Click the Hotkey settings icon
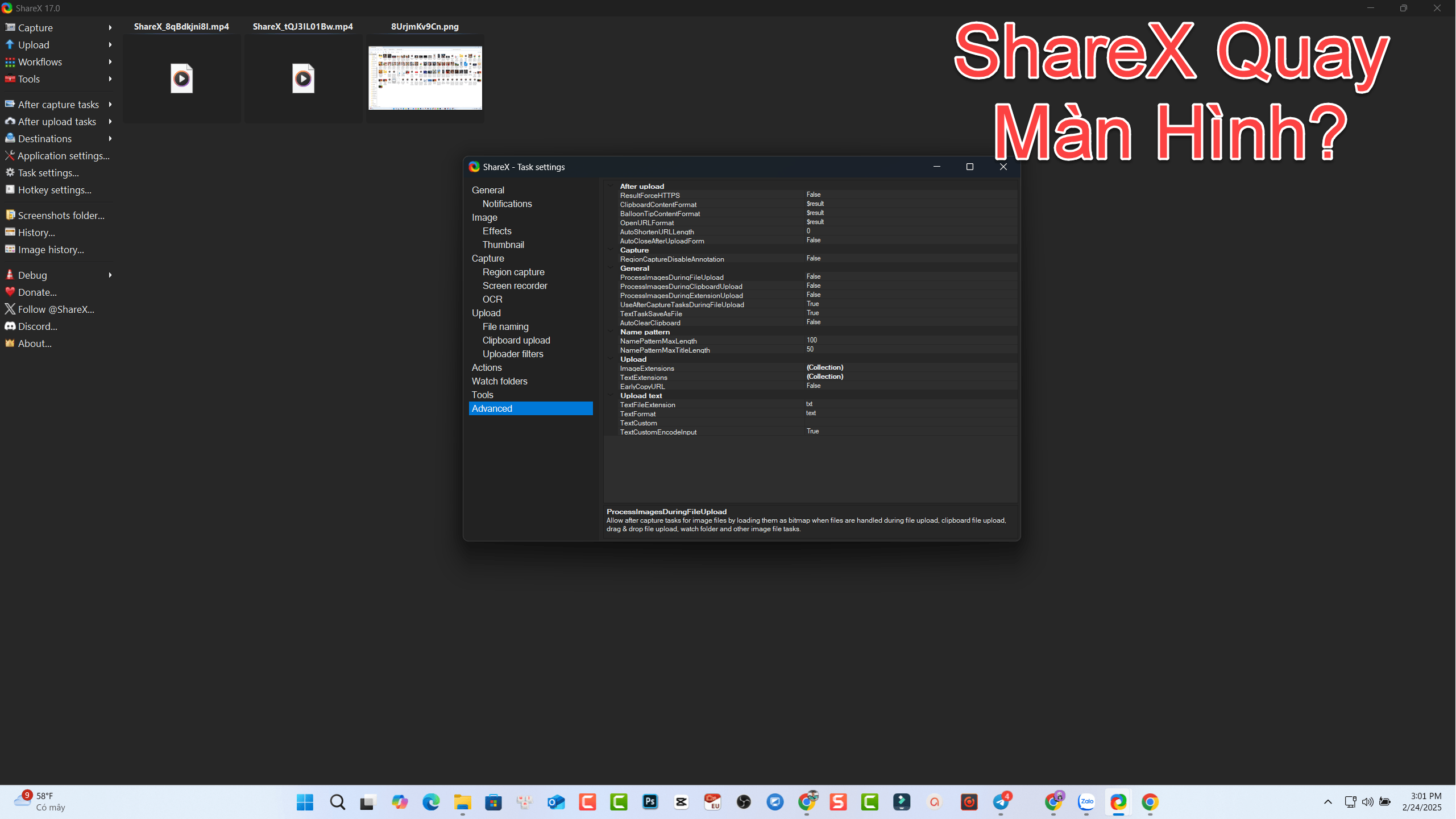 [x=10, y=189]
